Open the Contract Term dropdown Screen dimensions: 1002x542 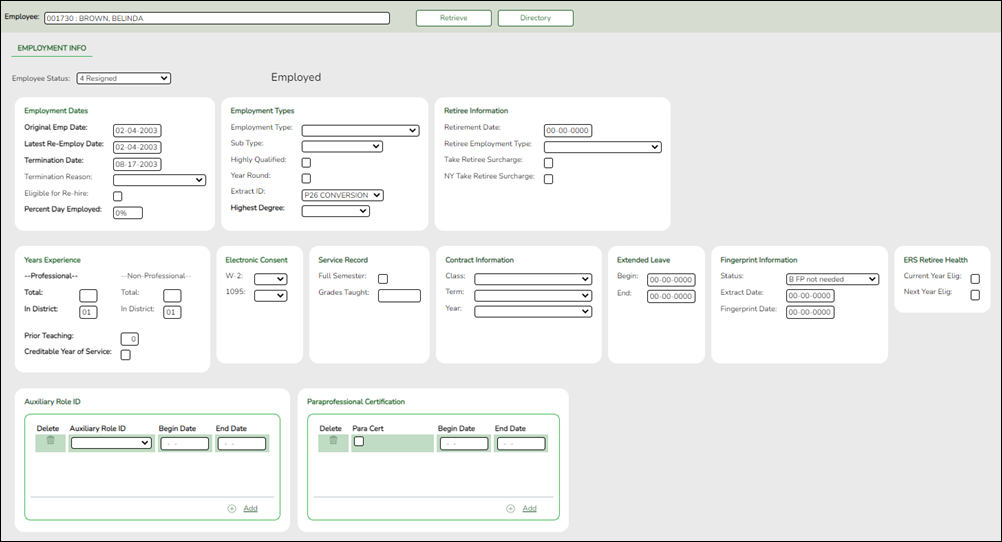pyautogui.click(x=533, y=295)
